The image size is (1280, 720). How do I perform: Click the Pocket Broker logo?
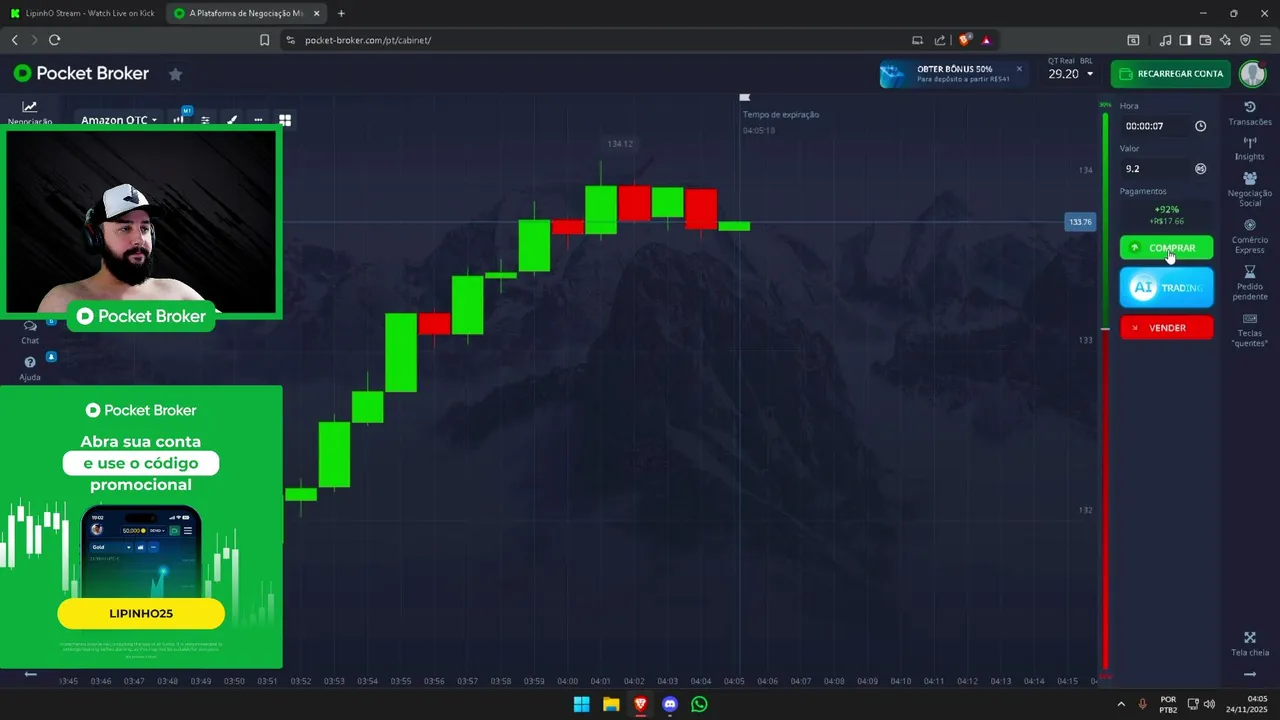click(x=81, y=73)
